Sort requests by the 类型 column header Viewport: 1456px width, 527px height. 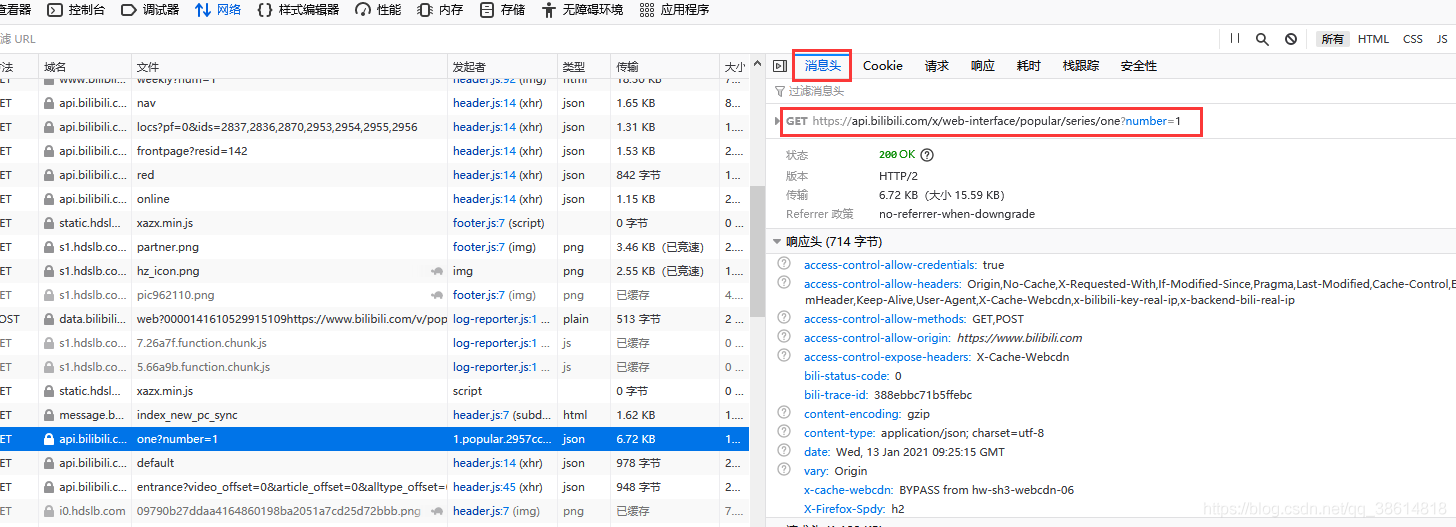click(583, 67)
